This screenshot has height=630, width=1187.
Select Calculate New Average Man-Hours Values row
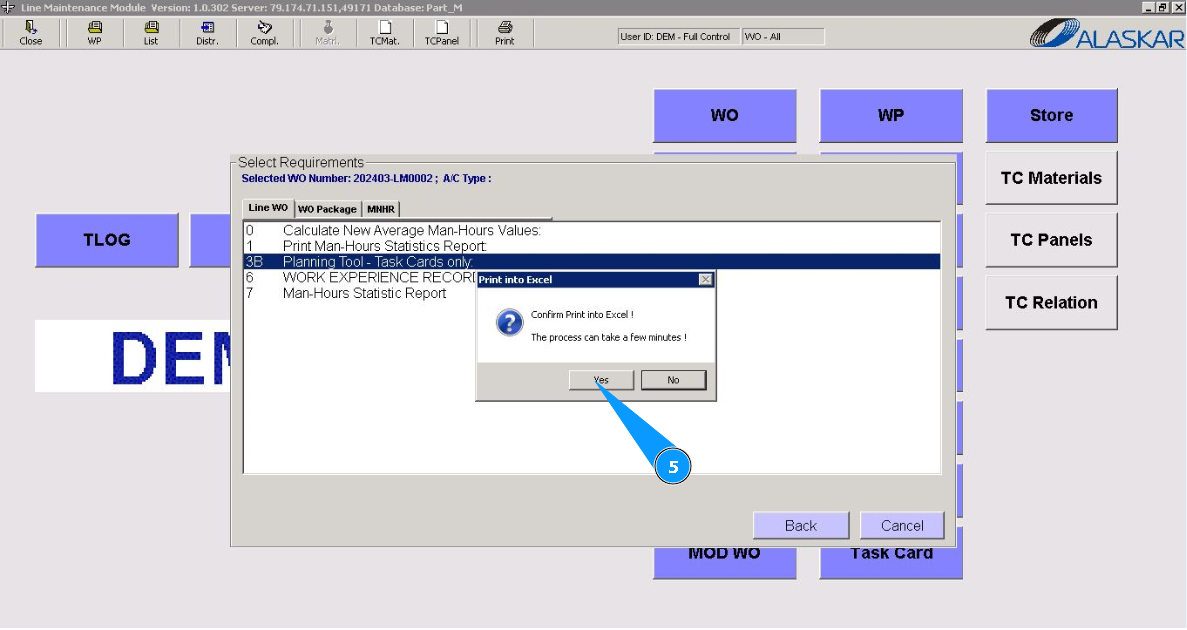pyautogui.click(x=591, y=230)
